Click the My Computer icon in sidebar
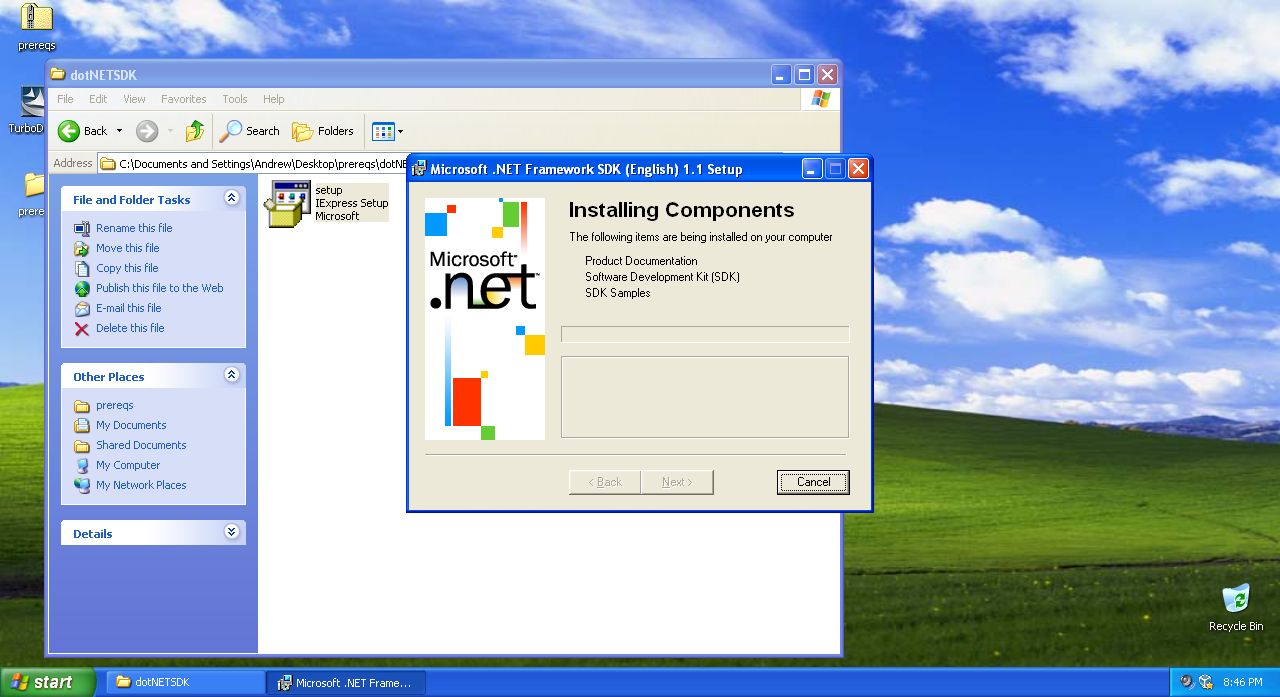 (x=82, y=465)
